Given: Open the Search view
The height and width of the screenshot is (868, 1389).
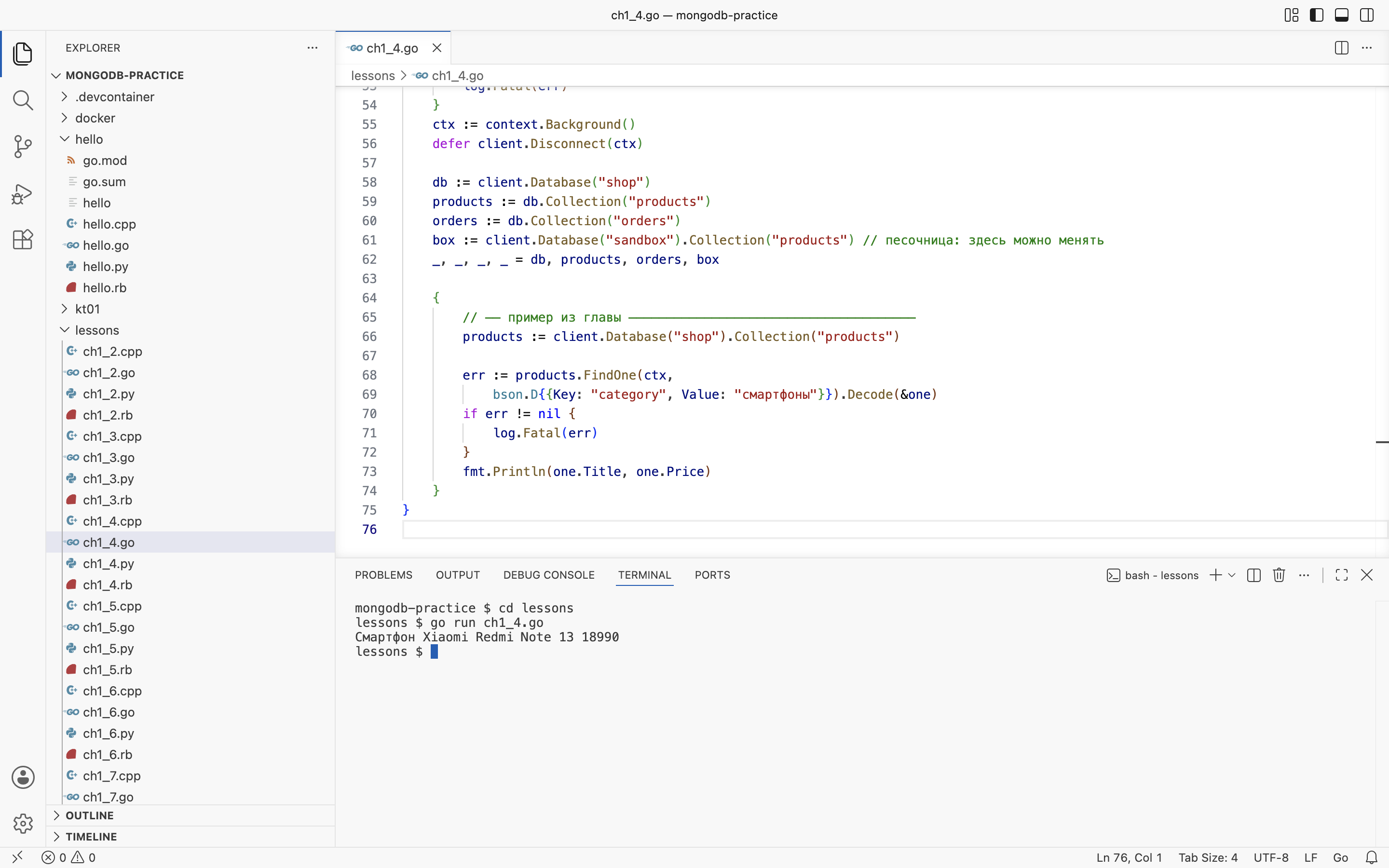Looking at the screenshot, I should click(x=22, y=100).
